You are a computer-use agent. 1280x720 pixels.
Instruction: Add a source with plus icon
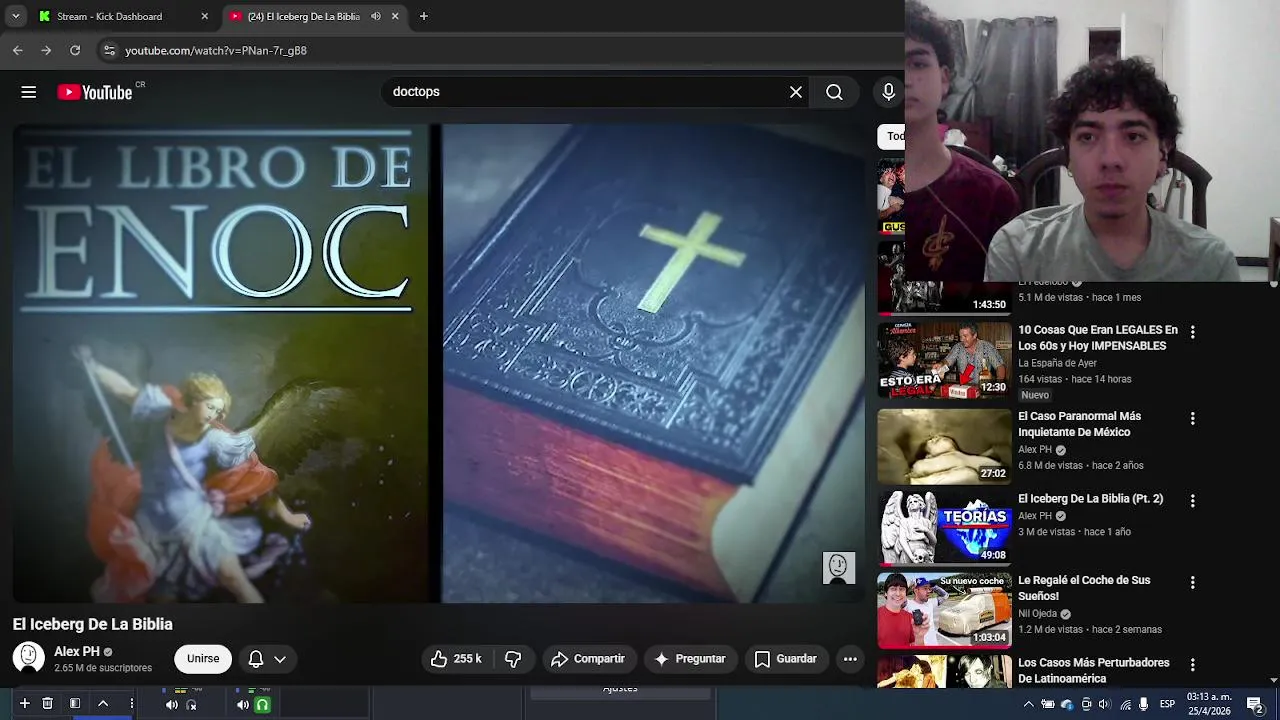tap(24, 704)
